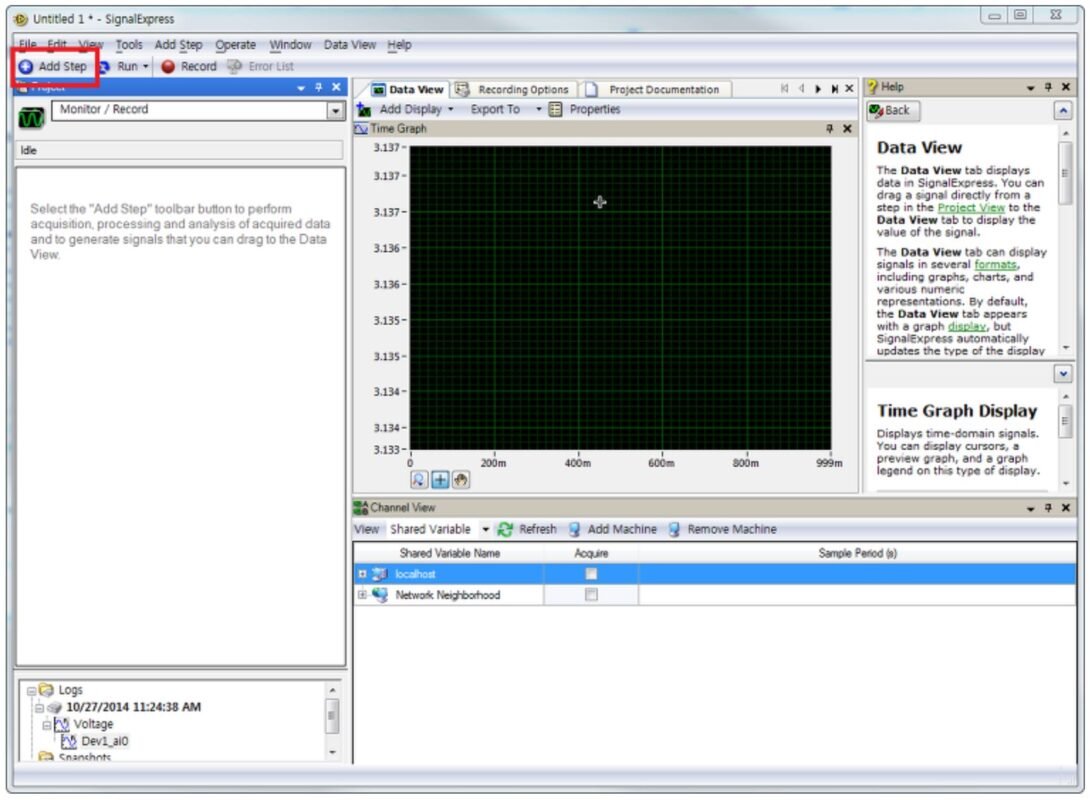Pin the Time Graph pane
The height and width of the screenshot is (800, 1090).
(x=829, y=129)
